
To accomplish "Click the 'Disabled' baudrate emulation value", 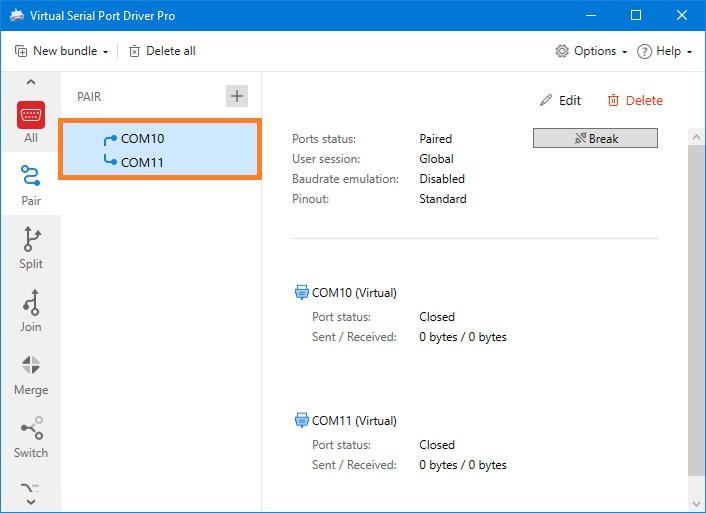I will point(442,179).
